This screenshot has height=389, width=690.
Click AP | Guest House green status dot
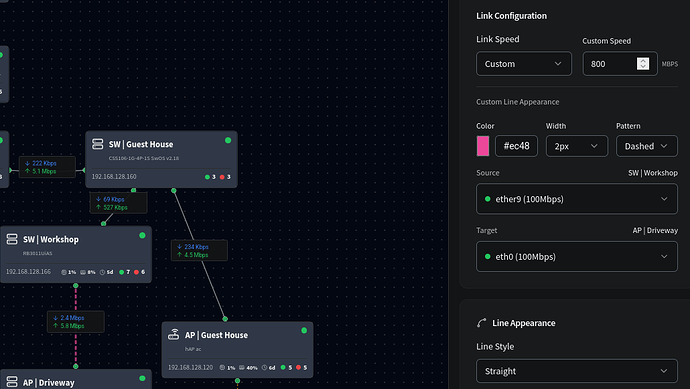(304, 330)
